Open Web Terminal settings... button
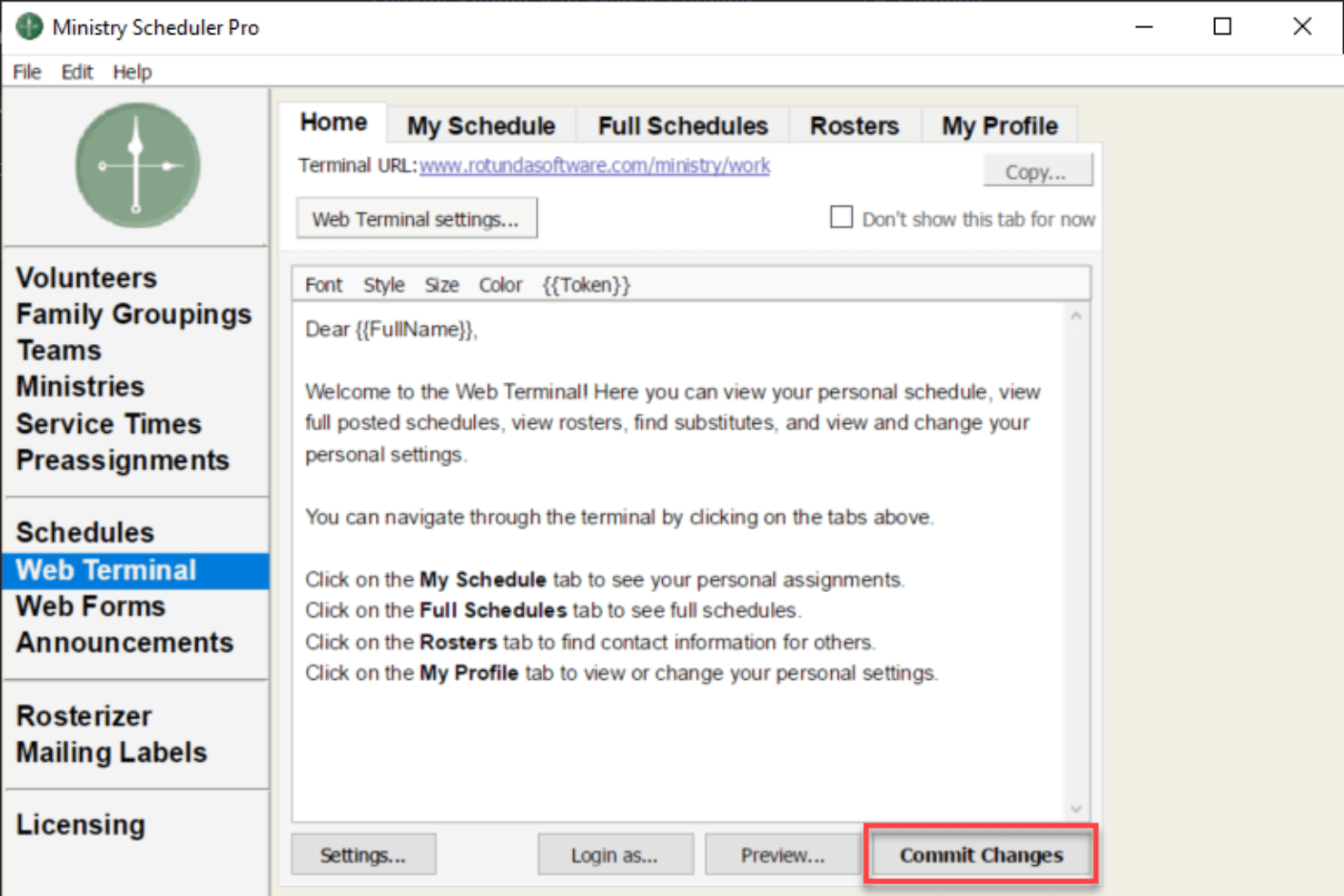Image resolution: width=1344 pixels, height=896 pixels. pos(417,219)
